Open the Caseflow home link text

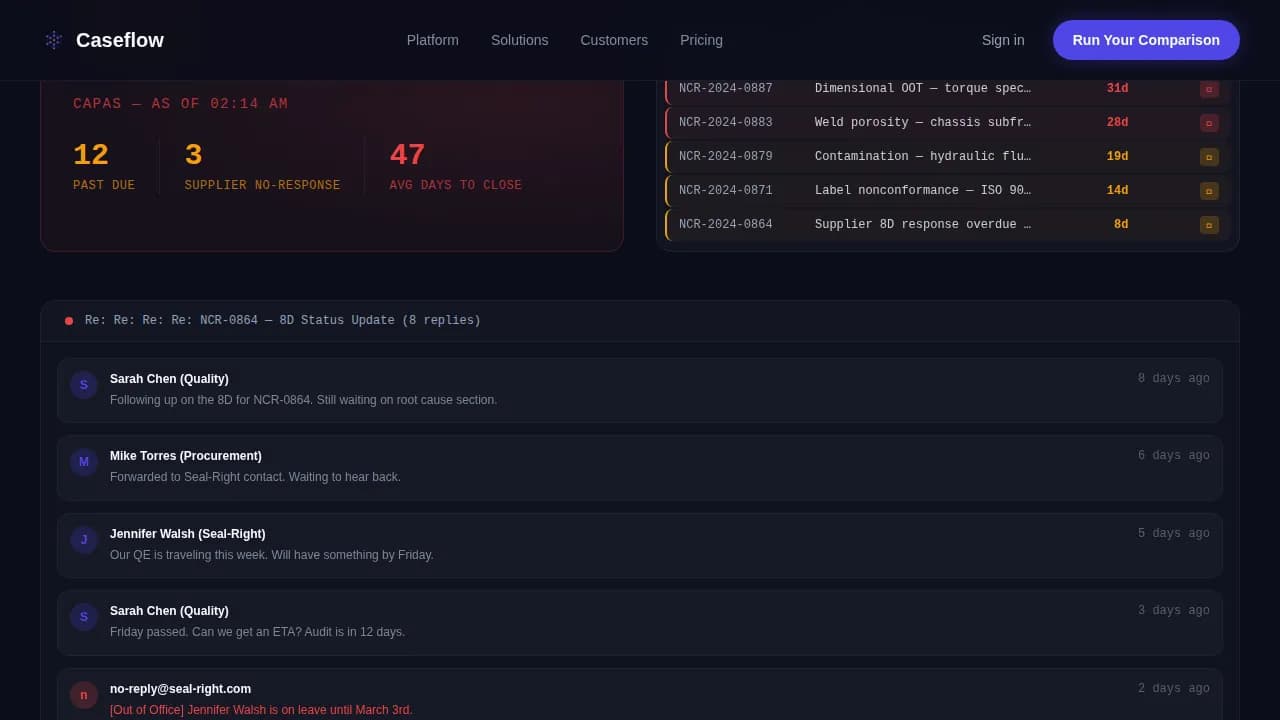tap(120, 40)
